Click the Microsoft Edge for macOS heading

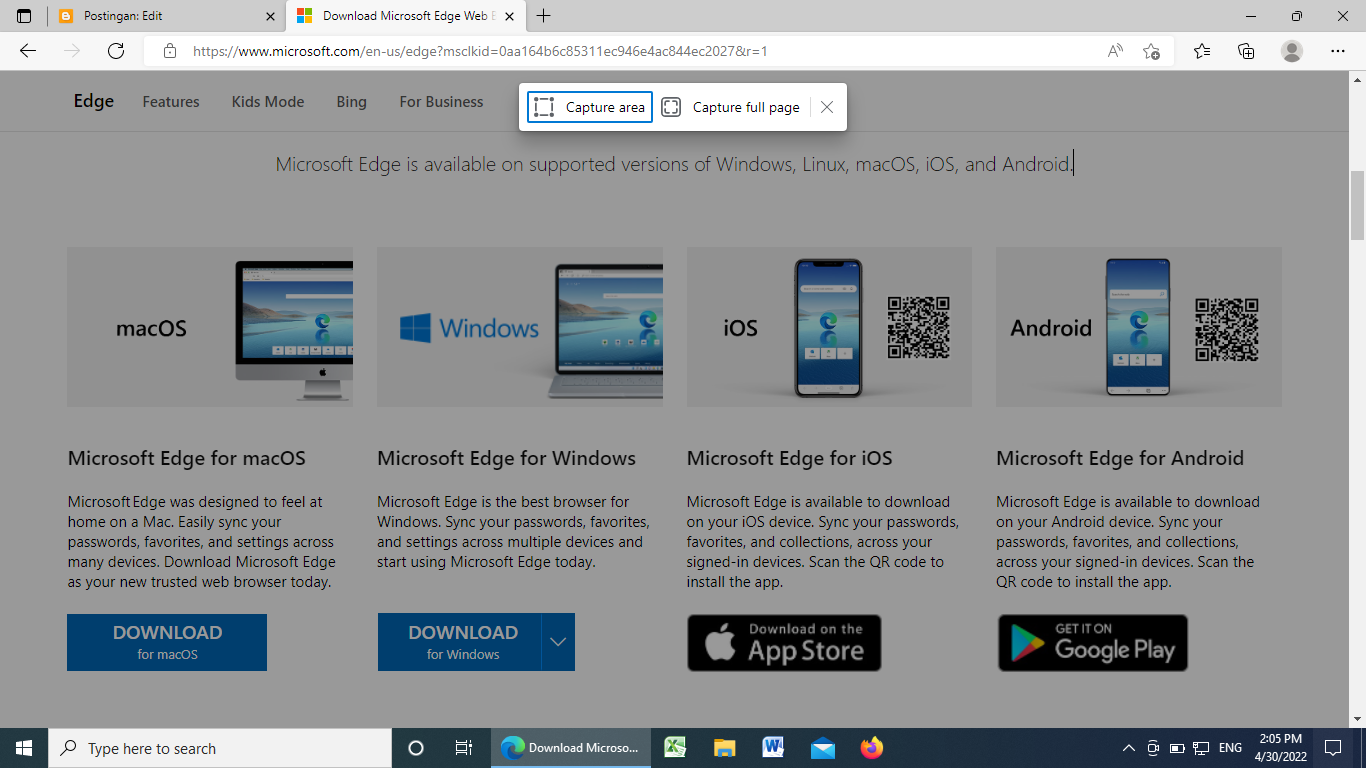coord(187,458)
